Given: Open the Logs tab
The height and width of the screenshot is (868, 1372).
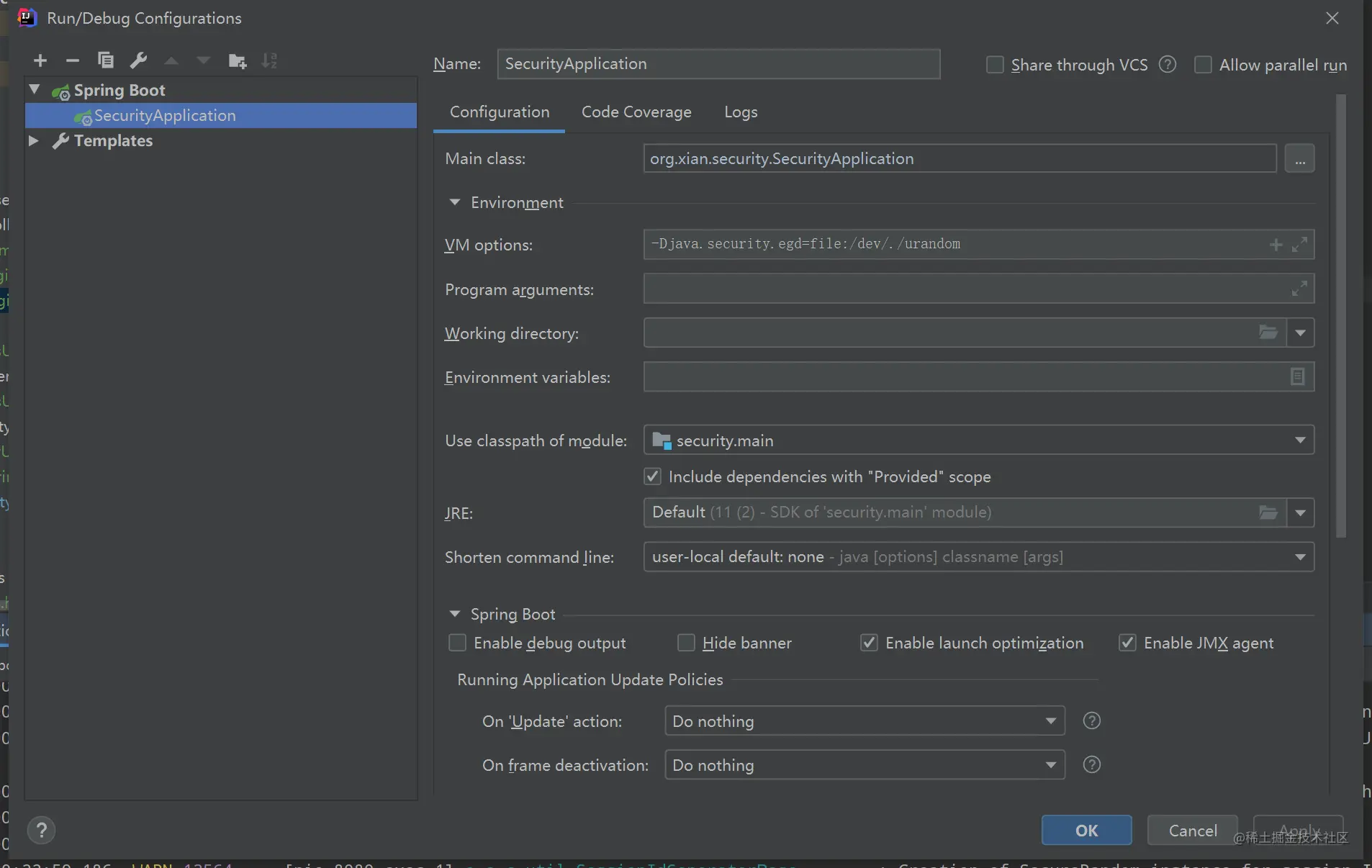Looking at the screenshot, I should click(741, 112).
